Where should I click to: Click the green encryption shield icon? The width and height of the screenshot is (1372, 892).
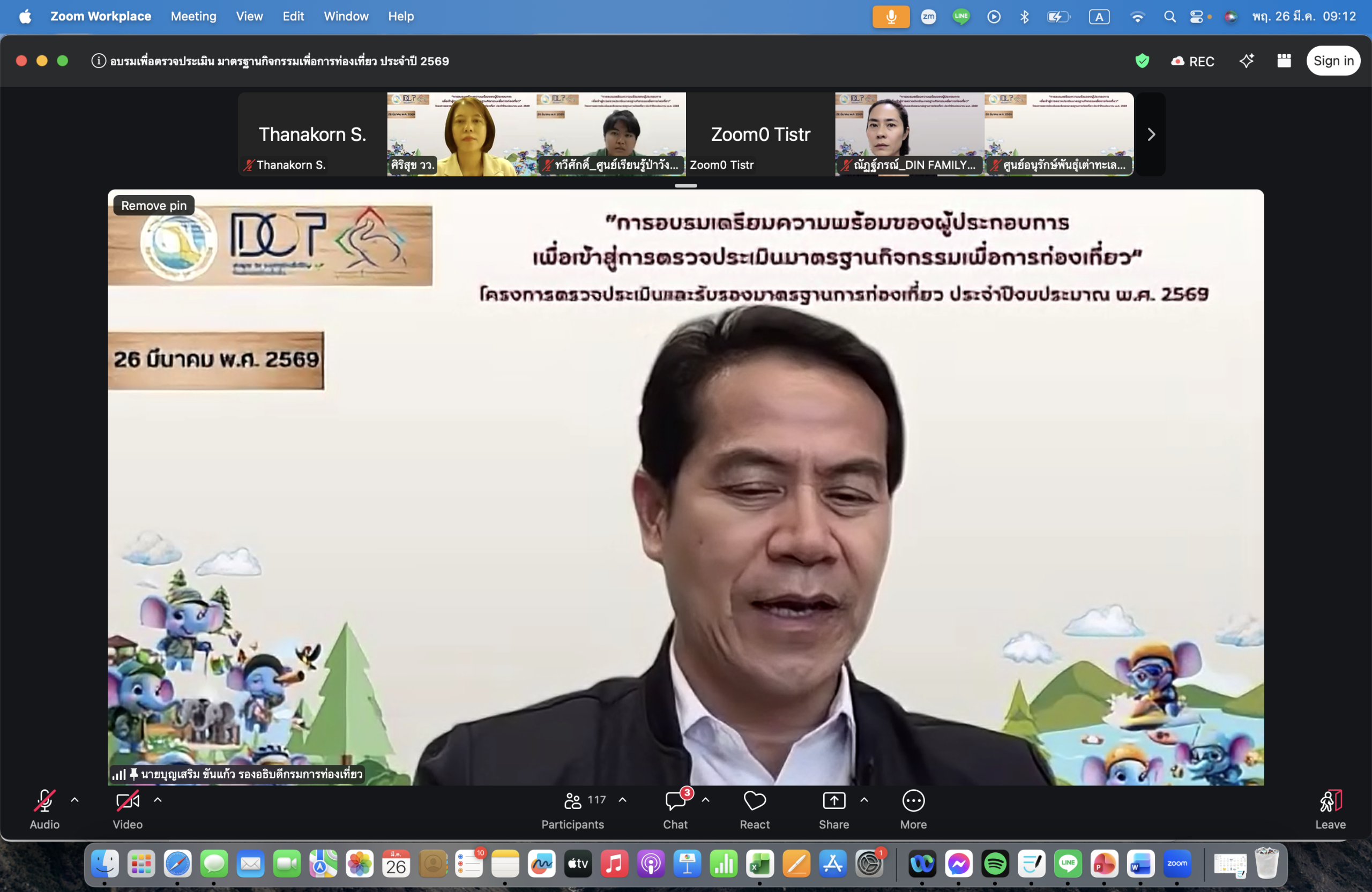pyautogui.click(x=1142, y=61)
